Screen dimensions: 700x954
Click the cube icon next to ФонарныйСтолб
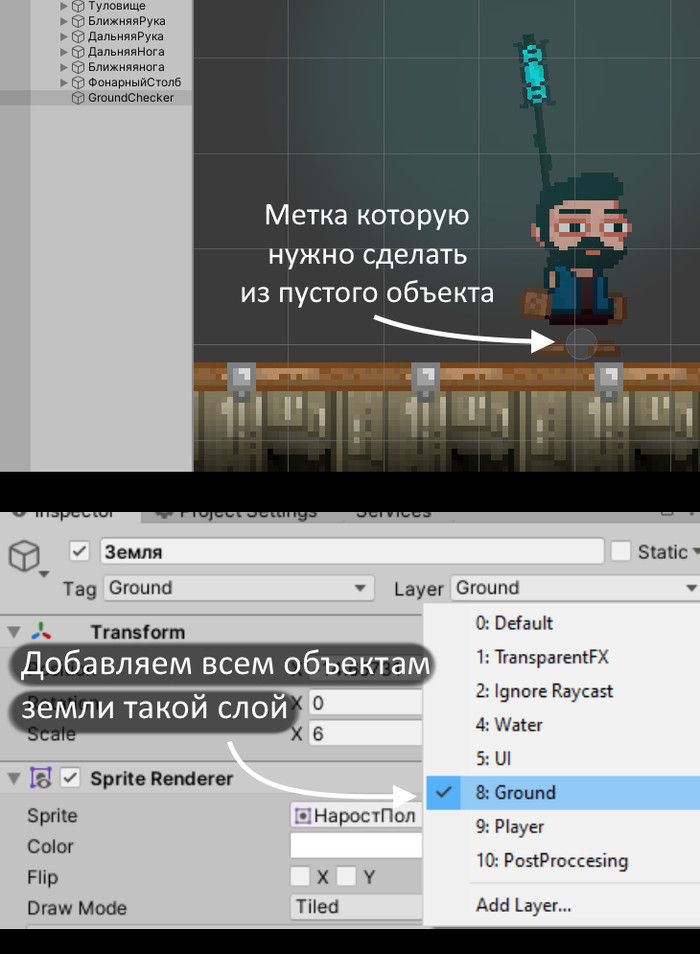click(79, 82)
